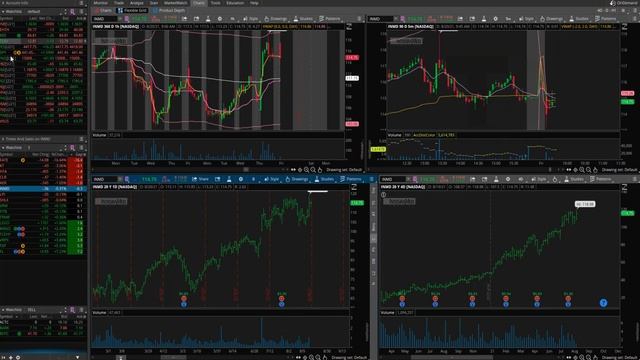
Task: Open Drawing set Default under the top-right chart
Action: coord(620,170)
